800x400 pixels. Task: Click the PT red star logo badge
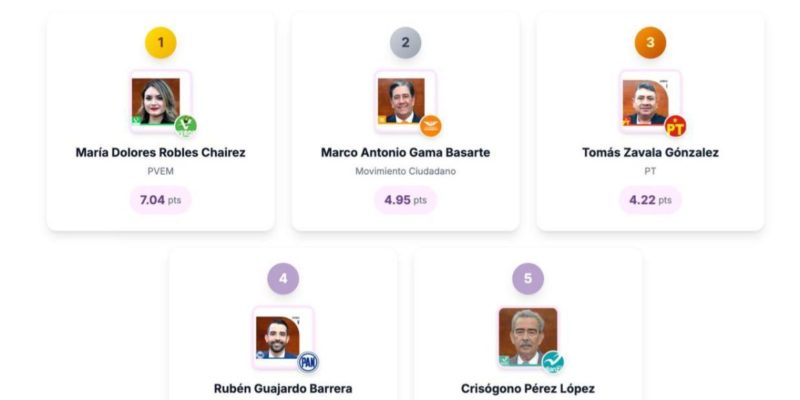676,125
